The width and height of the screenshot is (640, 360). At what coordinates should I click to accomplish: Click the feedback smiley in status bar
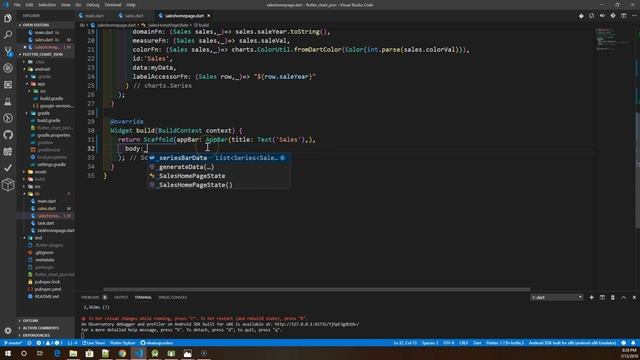(x=623, y=343)
